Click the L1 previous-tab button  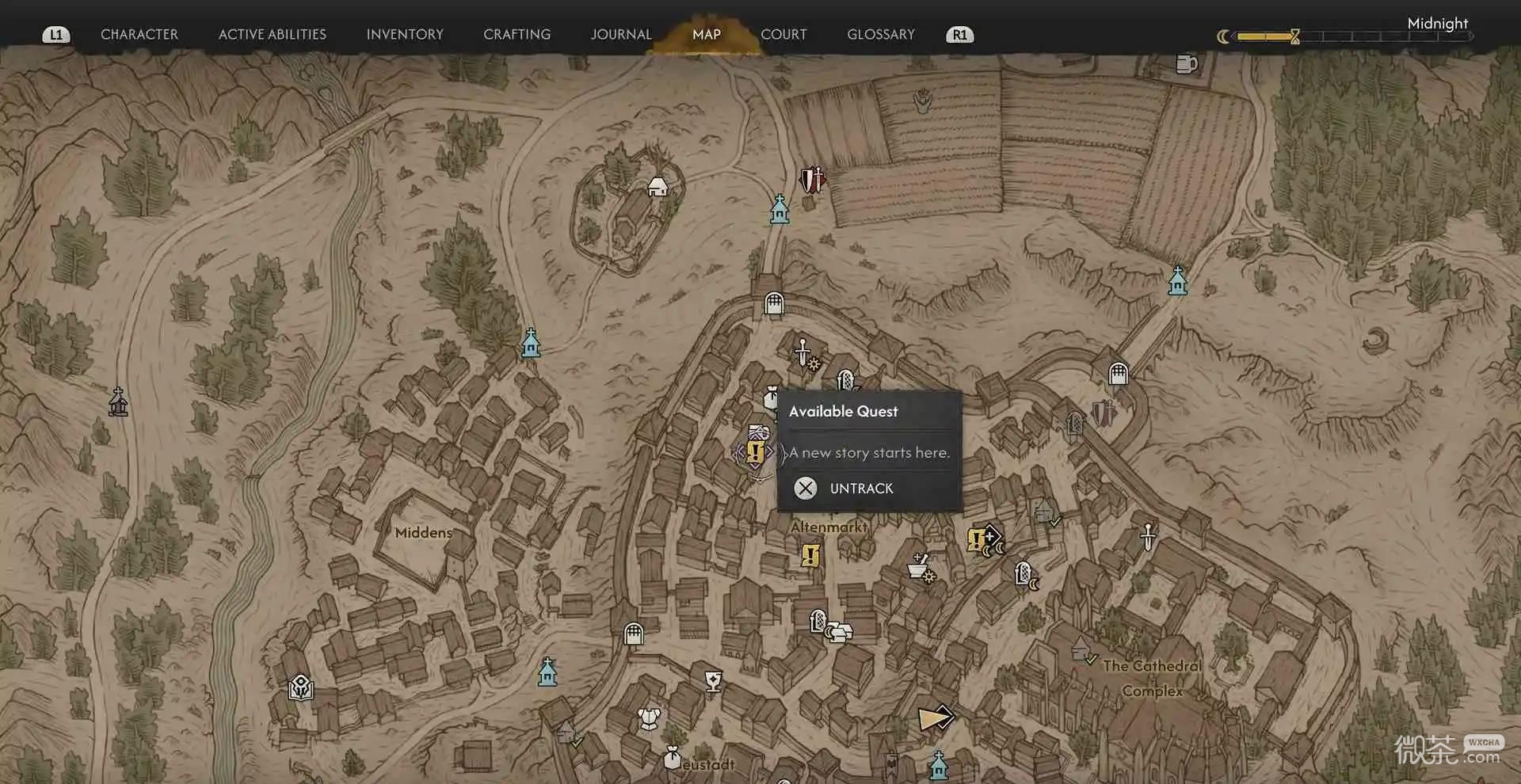click(x=55, y=35)
